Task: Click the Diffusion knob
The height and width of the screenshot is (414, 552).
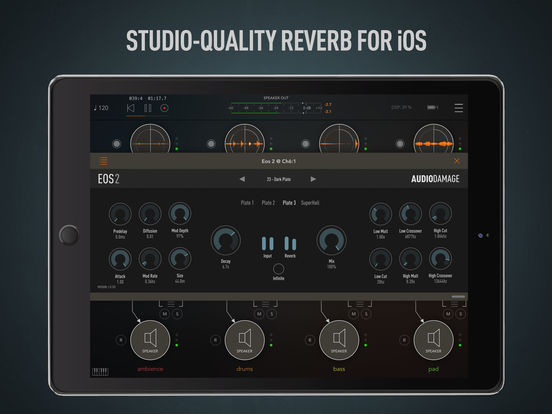Action: (150, 214)
